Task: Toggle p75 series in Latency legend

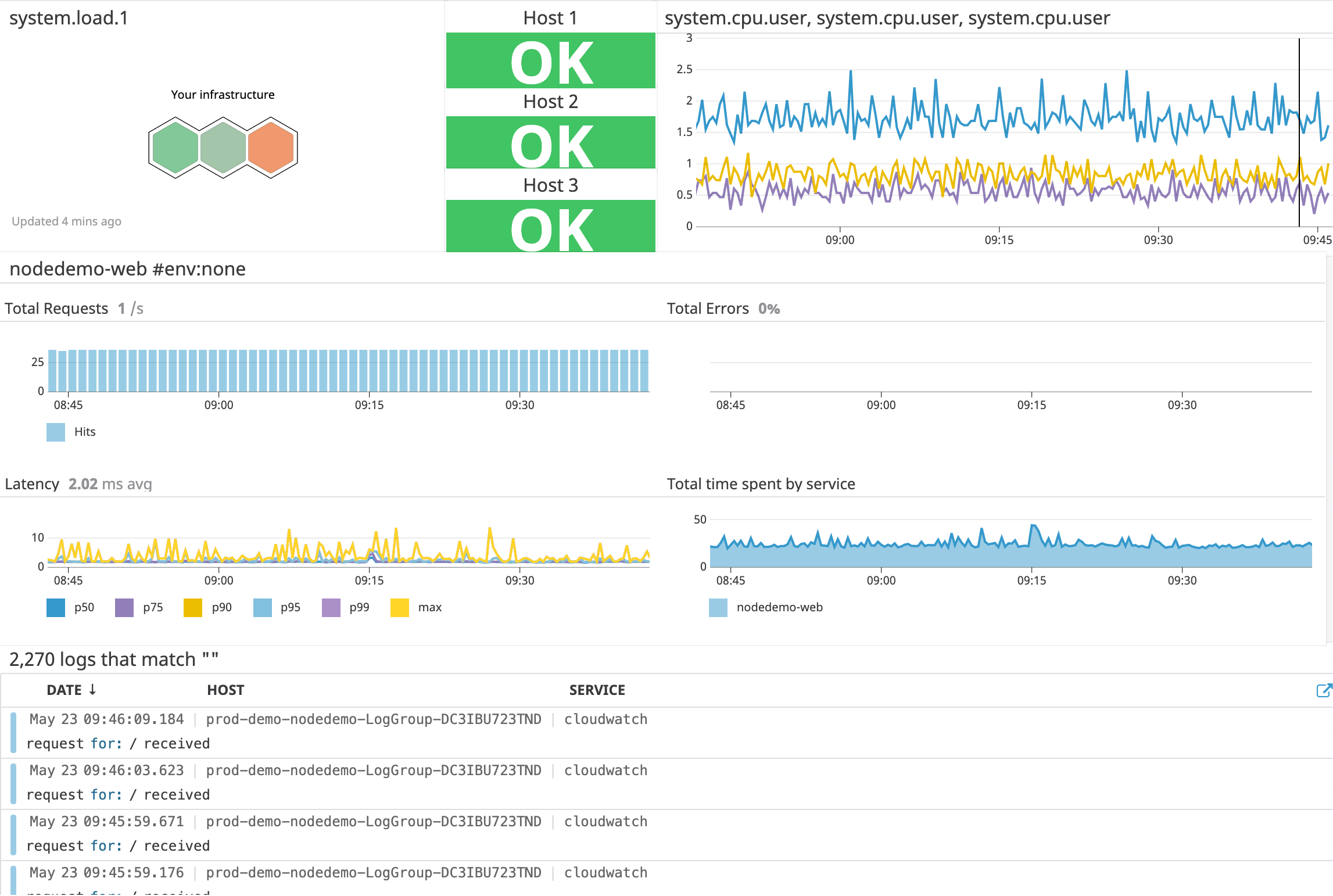Action: pos(124,608)
